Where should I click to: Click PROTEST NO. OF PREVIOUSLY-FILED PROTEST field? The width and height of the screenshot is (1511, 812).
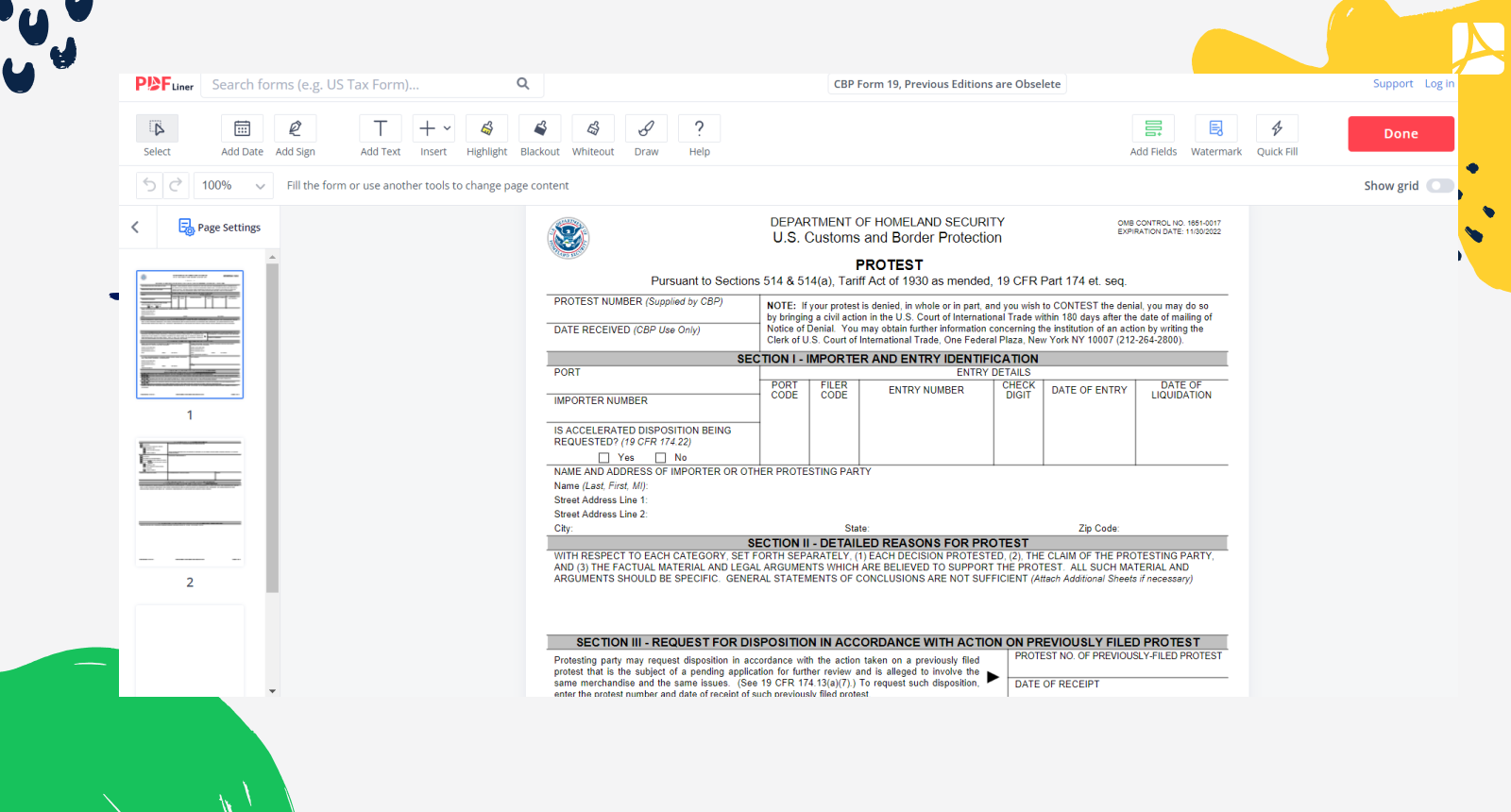tap(1119, 664)
